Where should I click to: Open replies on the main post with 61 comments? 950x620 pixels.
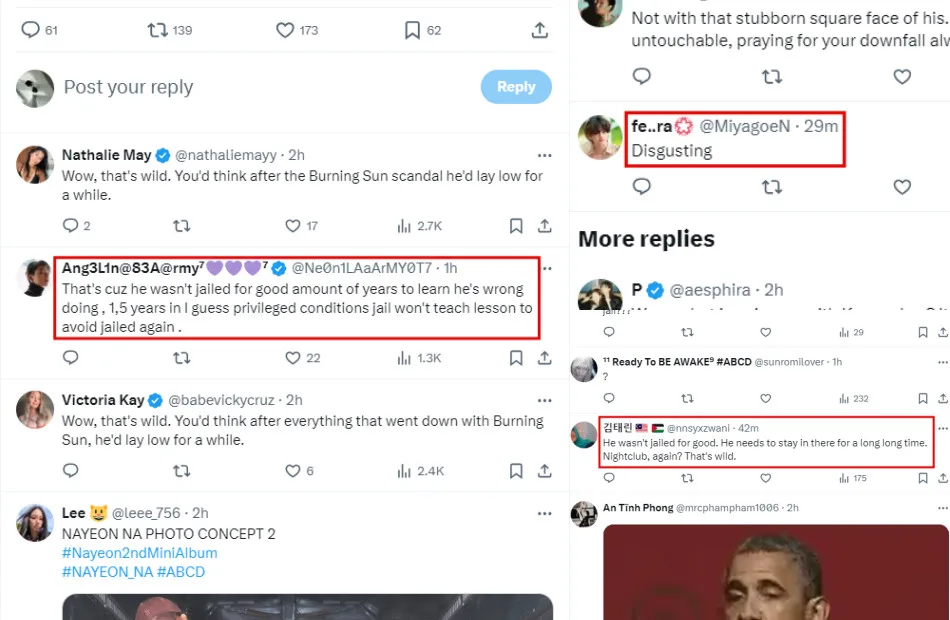coord(30,30)
